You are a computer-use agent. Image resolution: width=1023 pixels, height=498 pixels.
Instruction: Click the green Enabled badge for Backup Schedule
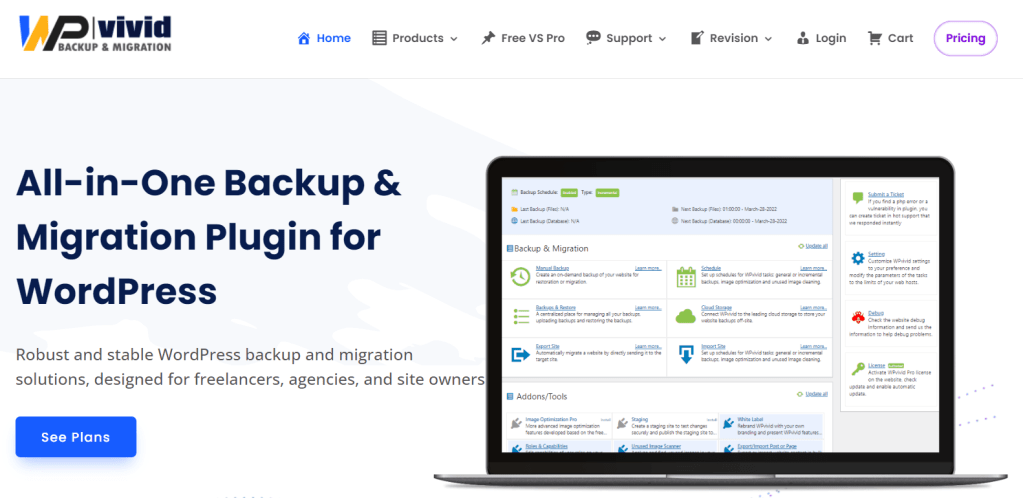point(570,193)
